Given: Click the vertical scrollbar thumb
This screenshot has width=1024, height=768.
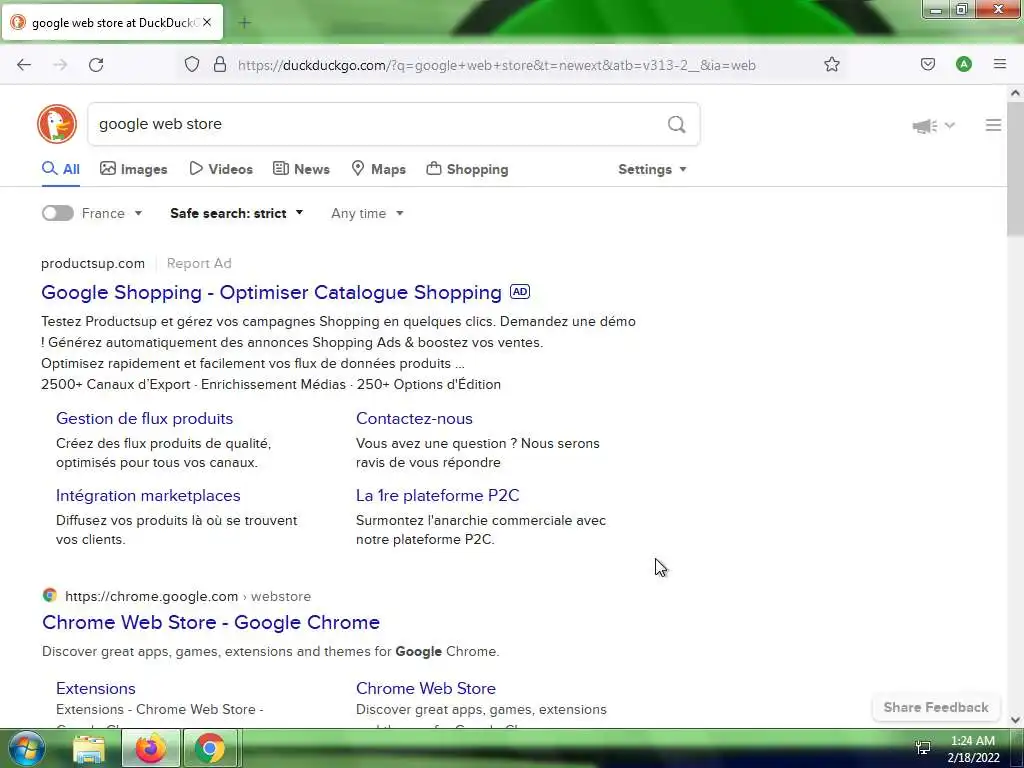Looking at the screenshot, I should [1015, 169].
